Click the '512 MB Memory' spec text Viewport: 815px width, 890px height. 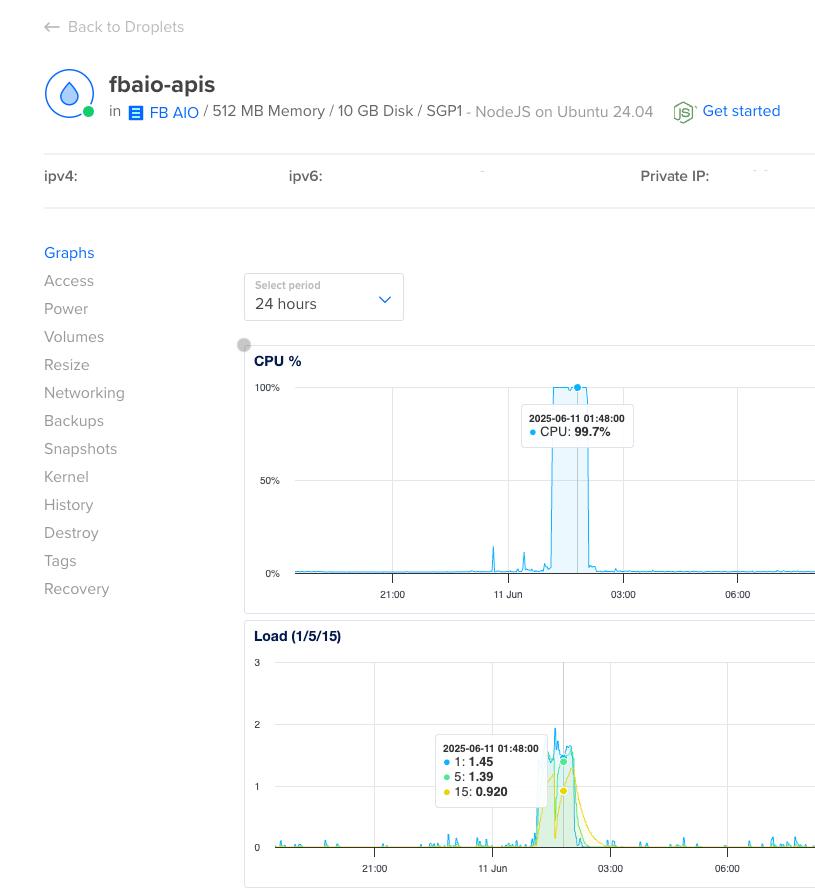coord(268,111)
